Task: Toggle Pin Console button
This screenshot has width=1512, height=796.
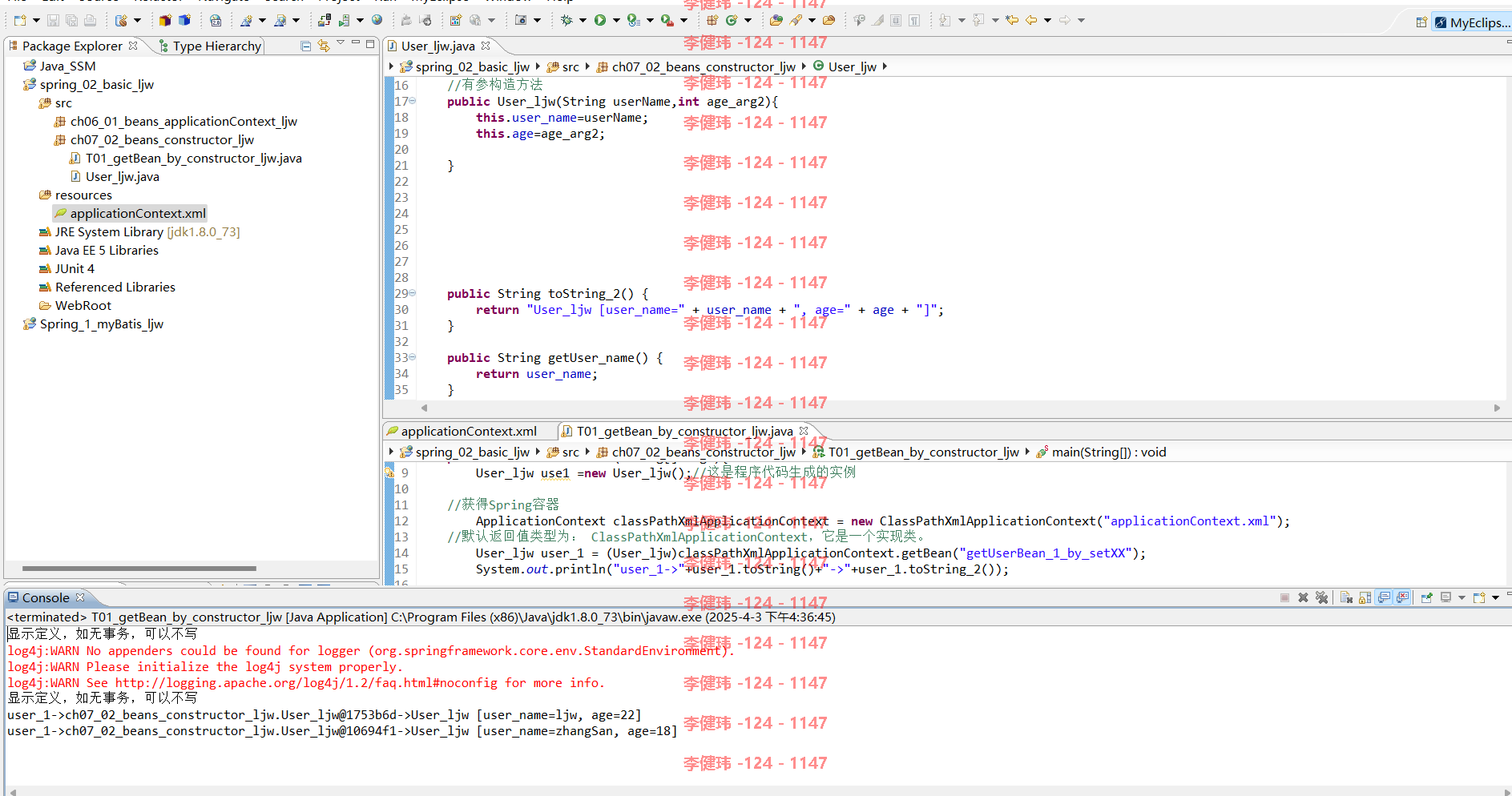Action: coord(1426,597)
